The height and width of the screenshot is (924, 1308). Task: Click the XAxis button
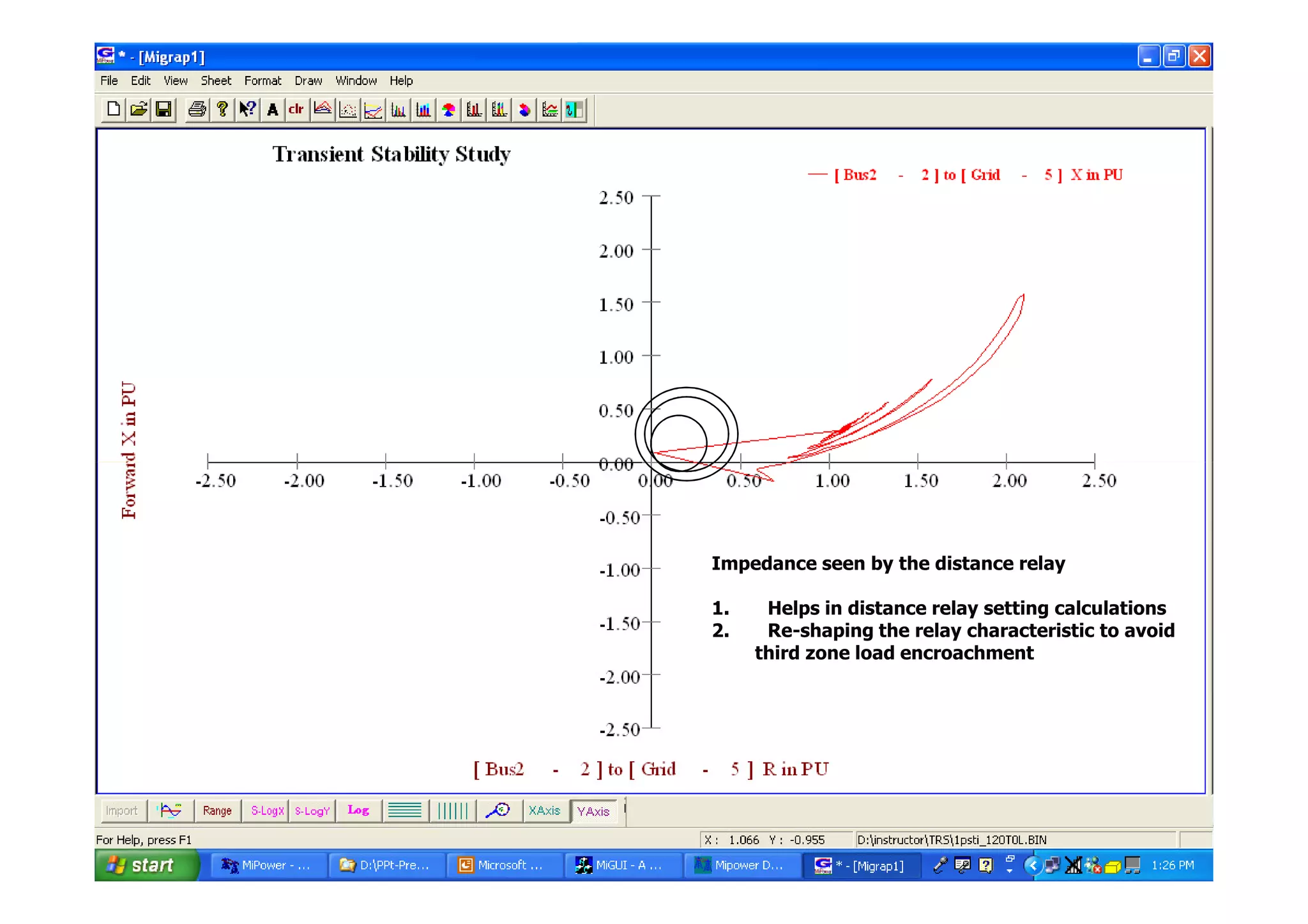(544, 810)
